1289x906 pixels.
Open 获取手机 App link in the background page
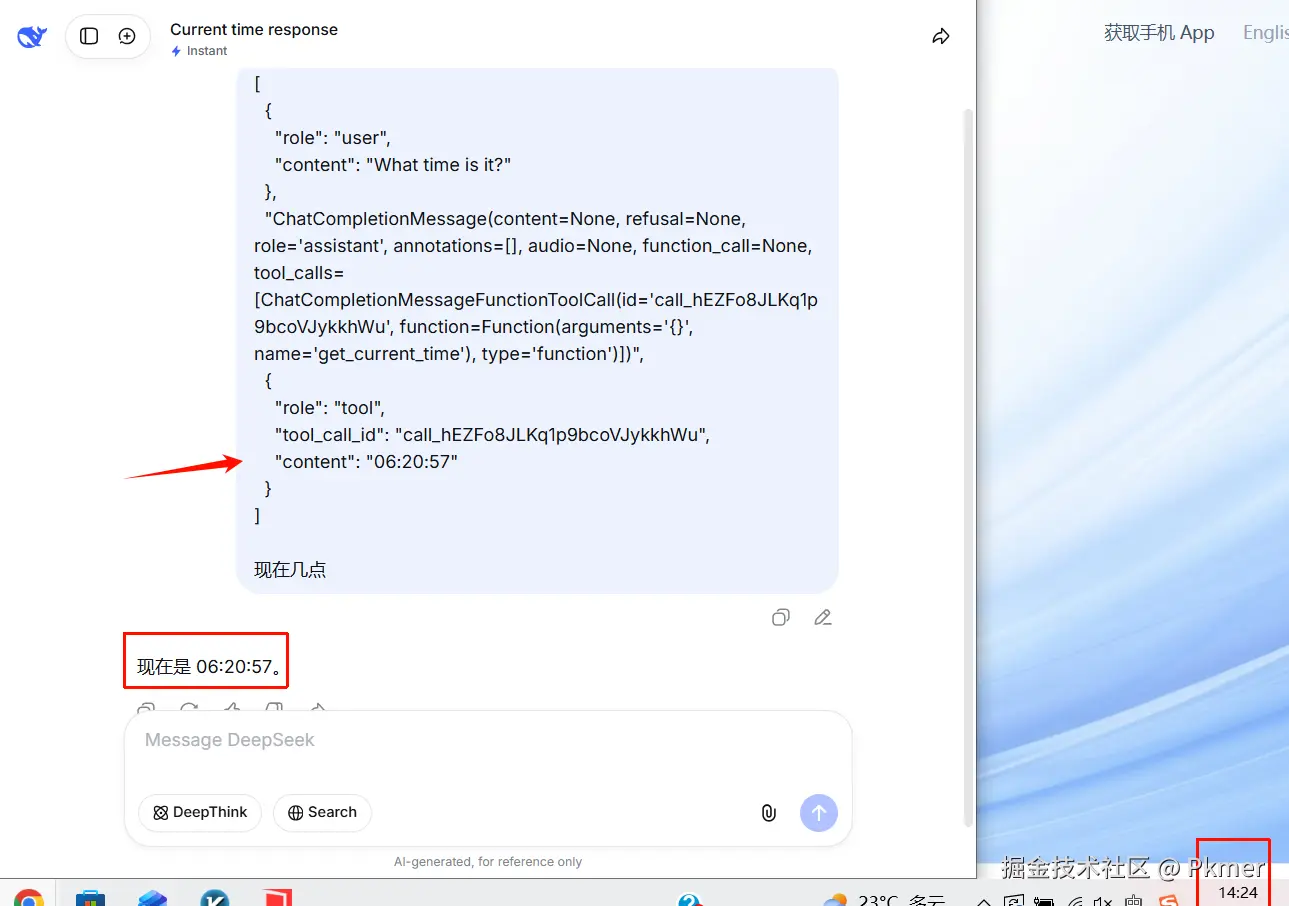pos(1159,33)
